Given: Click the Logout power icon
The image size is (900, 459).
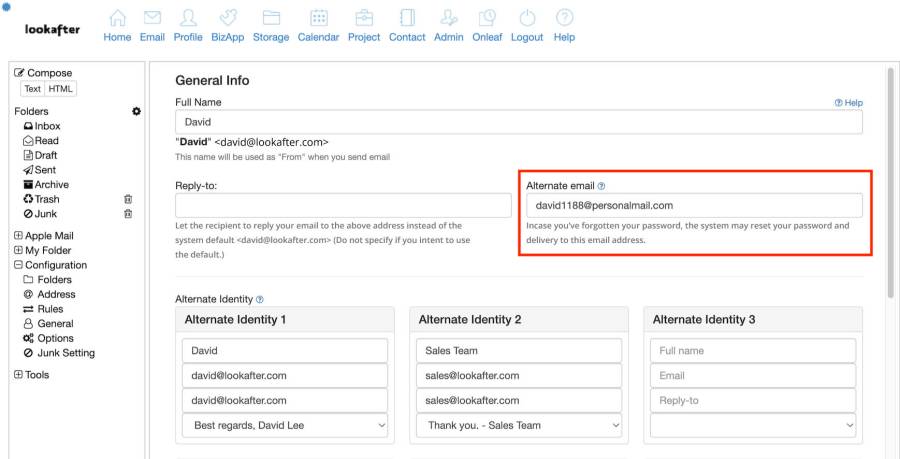Looking at the screenshot, I should 527,19.
